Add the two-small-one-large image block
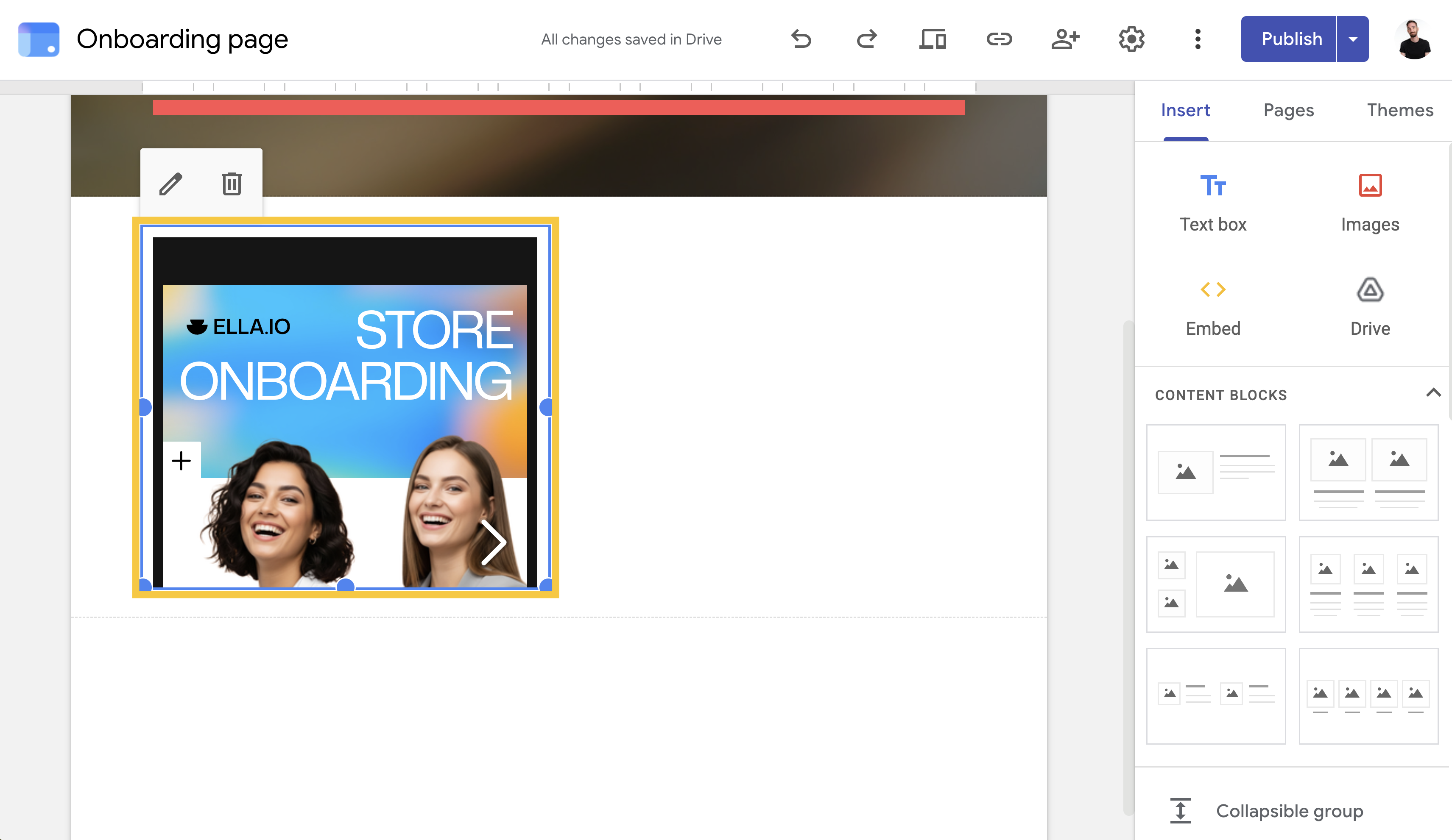Screen dimensions: 1452x840 point(1216,584)
